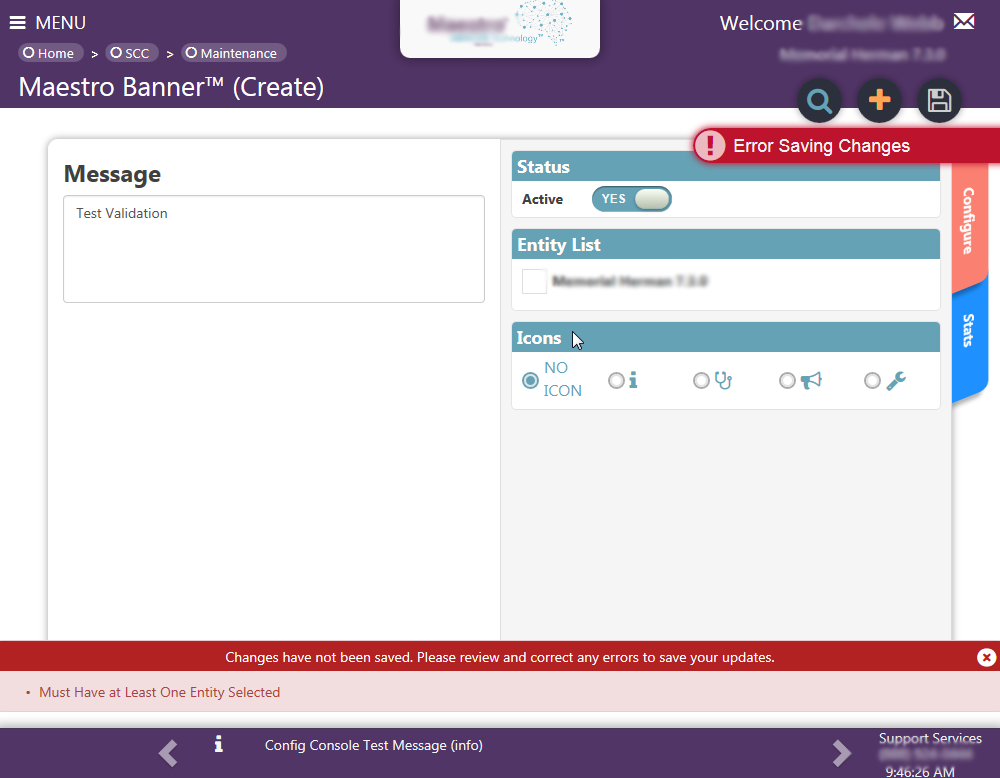
Task: Click the info icon in footer banner
Action: pos(218,744)
